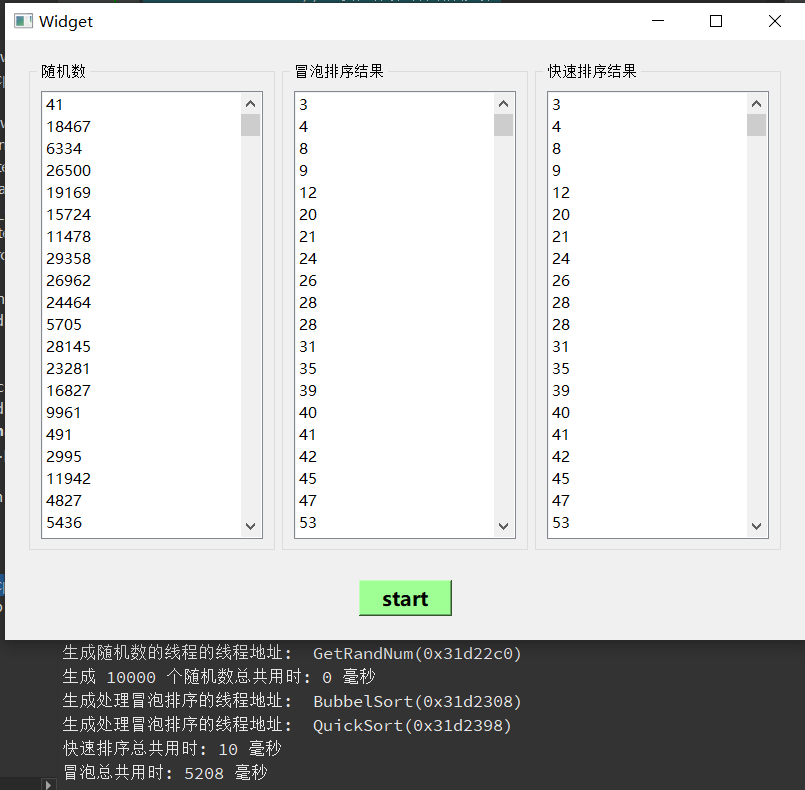Select 5436 in random number list

(x=141, y=523)
